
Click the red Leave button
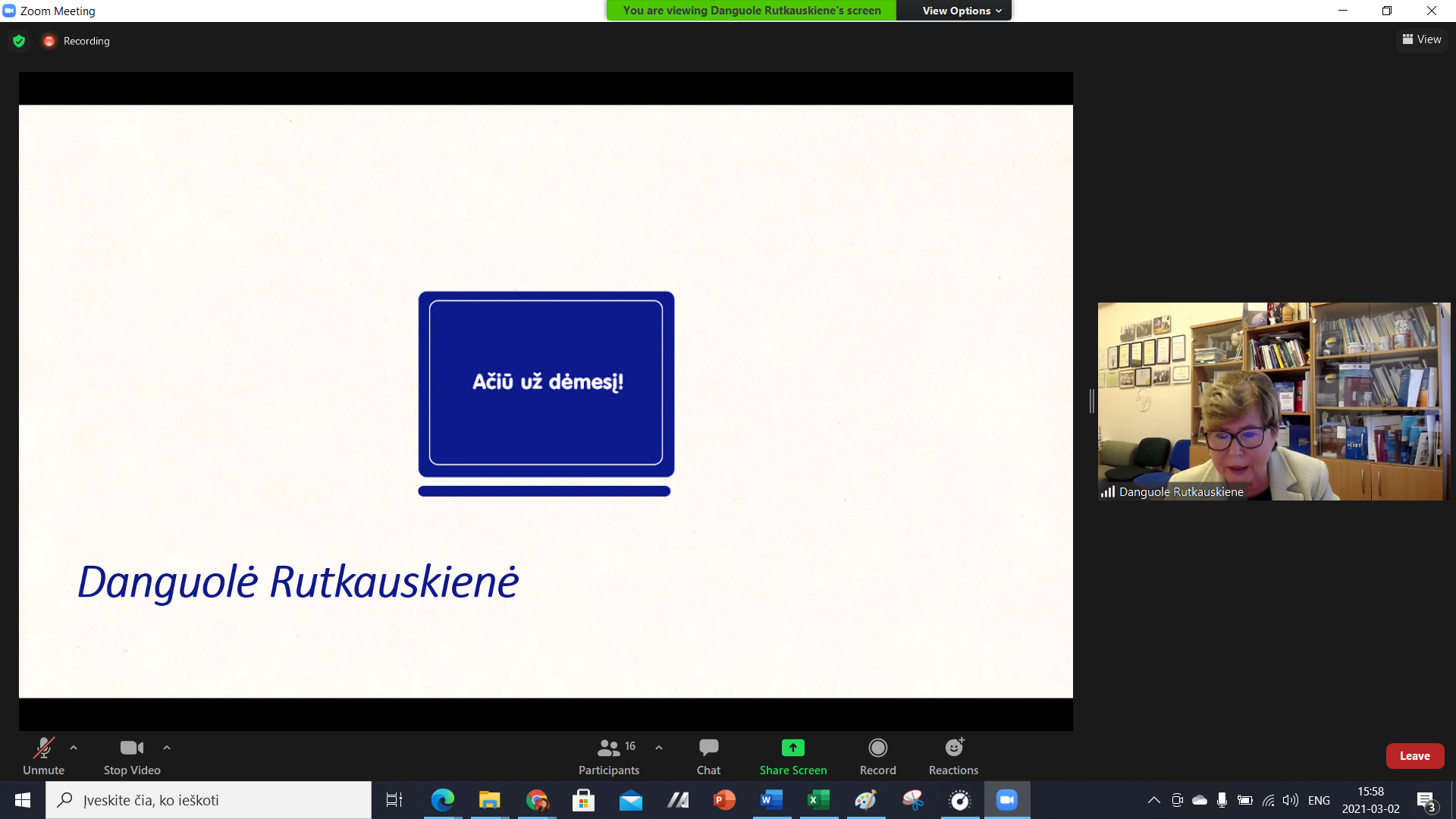click(x=1415, y=756)
